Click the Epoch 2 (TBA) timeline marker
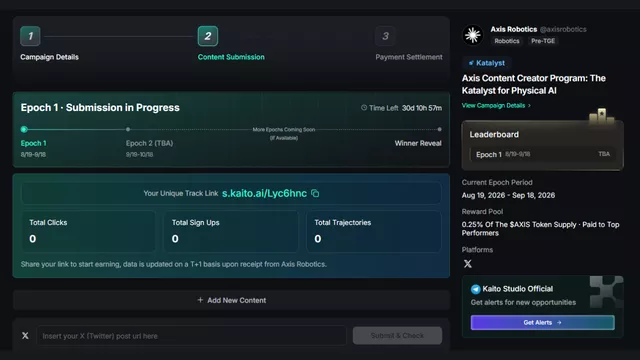Viewport: 640px width, 360px height. [x=128, y=129]
